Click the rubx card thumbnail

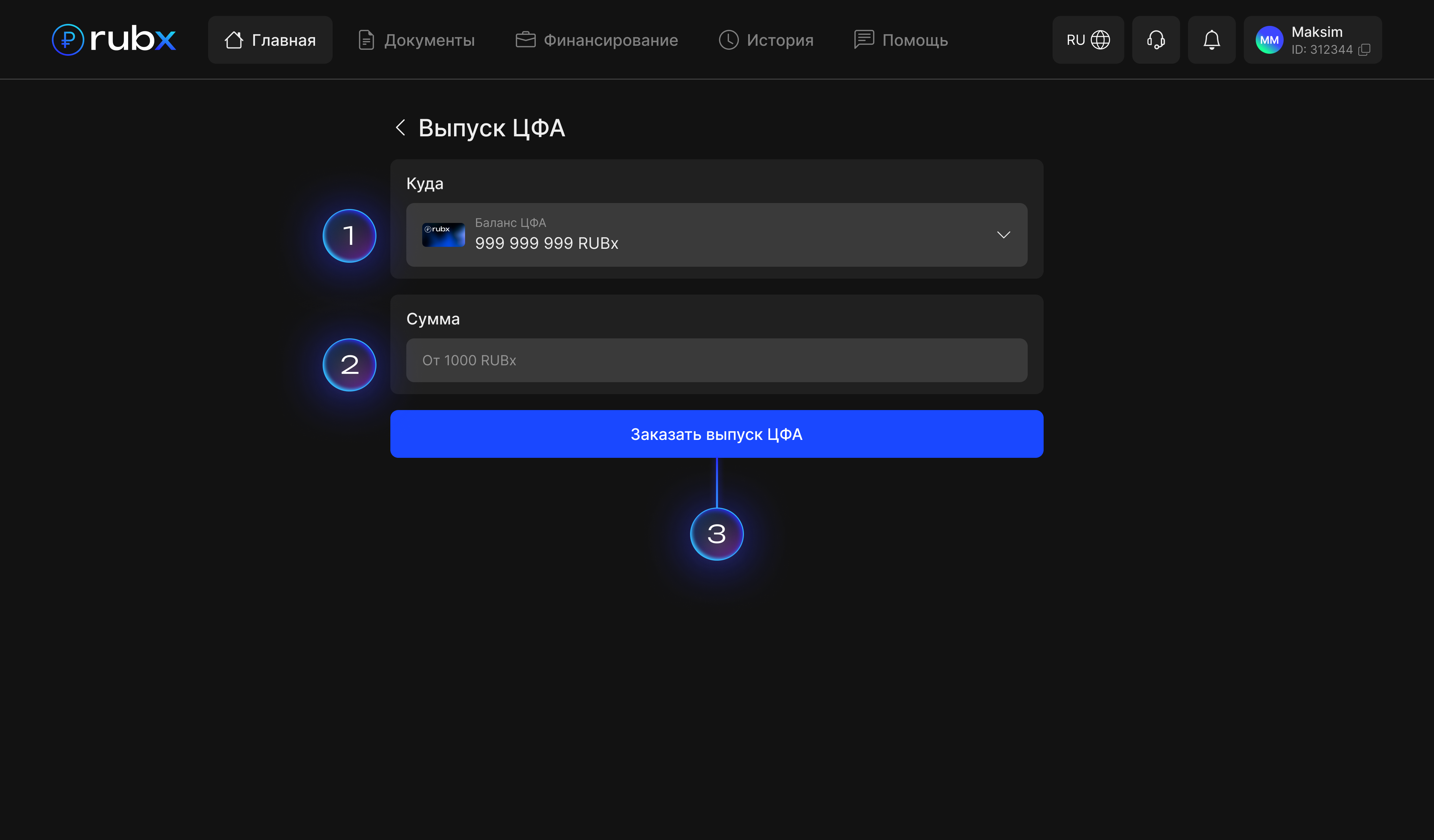443,235
